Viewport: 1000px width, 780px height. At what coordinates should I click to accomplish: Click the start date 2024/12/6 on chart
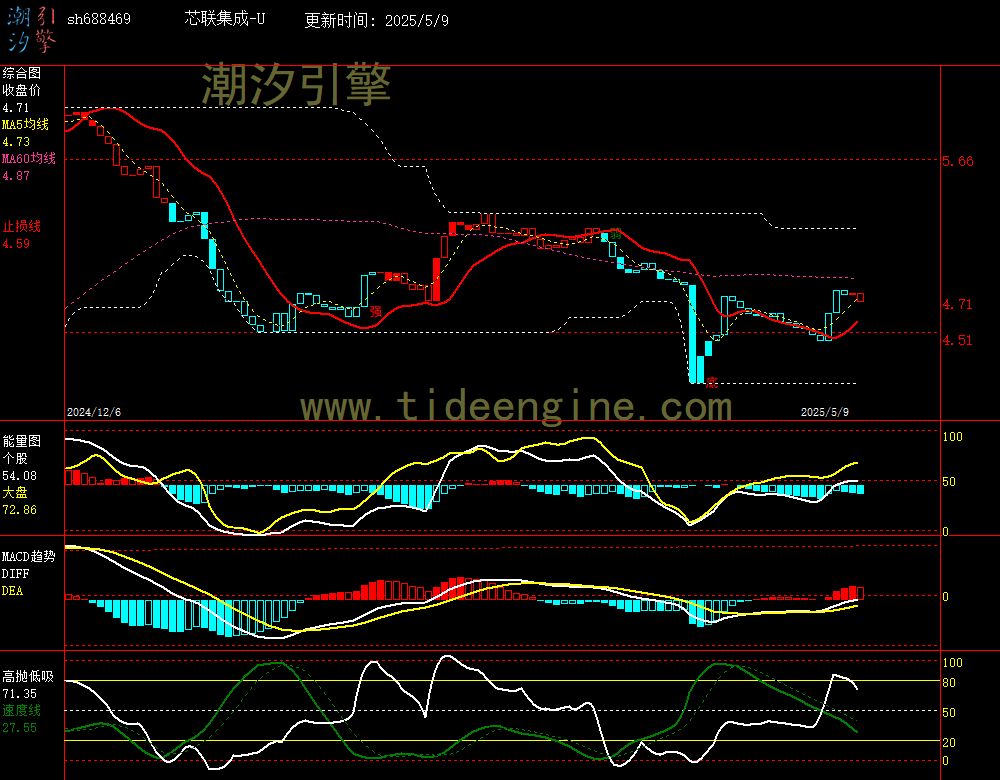pyautogui.click(x=94, y=412)
